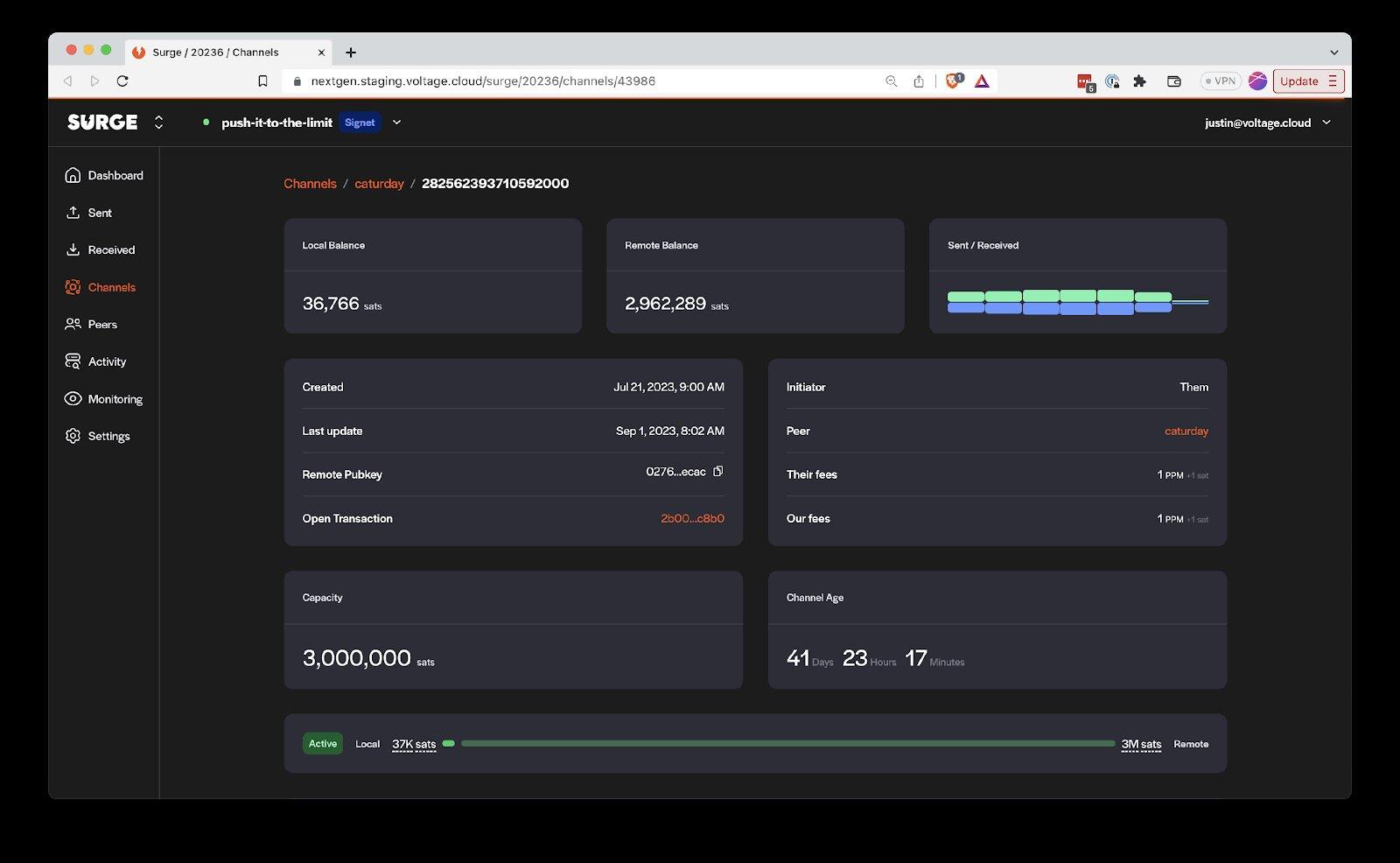Click the local/remote balance progress bar

[787, 743]
